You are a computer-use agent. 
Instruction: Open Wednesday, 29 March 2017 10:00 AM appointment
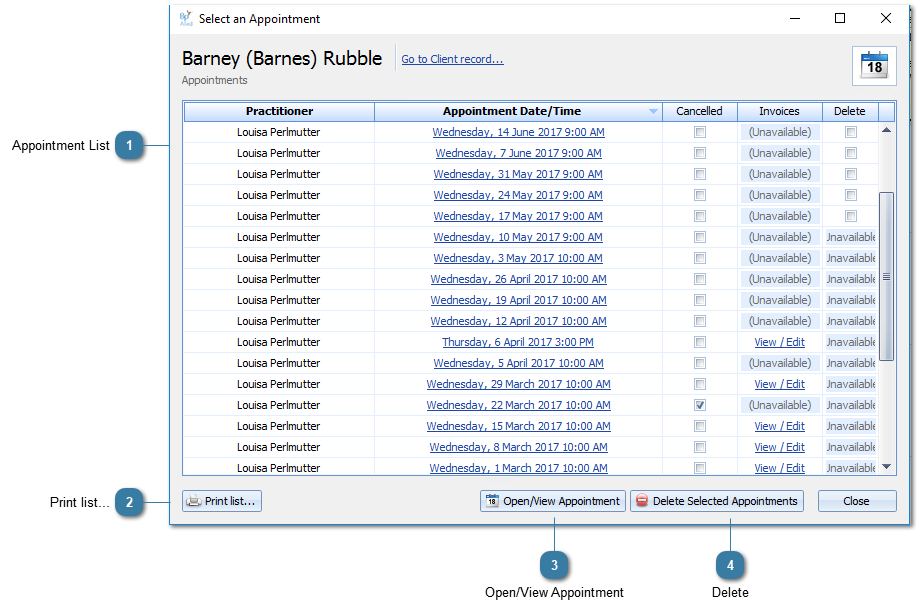click(x=519, y=384)
